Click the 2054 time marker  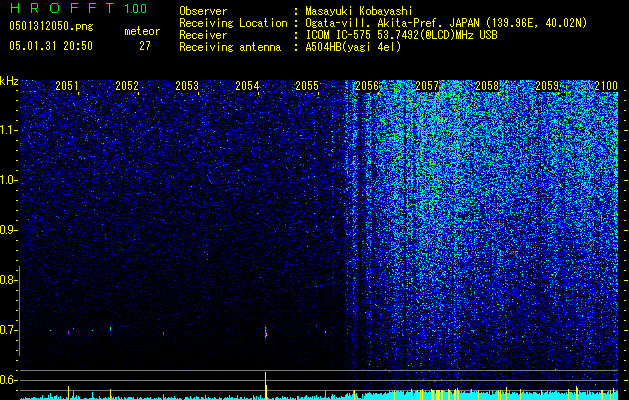point(247,86)
